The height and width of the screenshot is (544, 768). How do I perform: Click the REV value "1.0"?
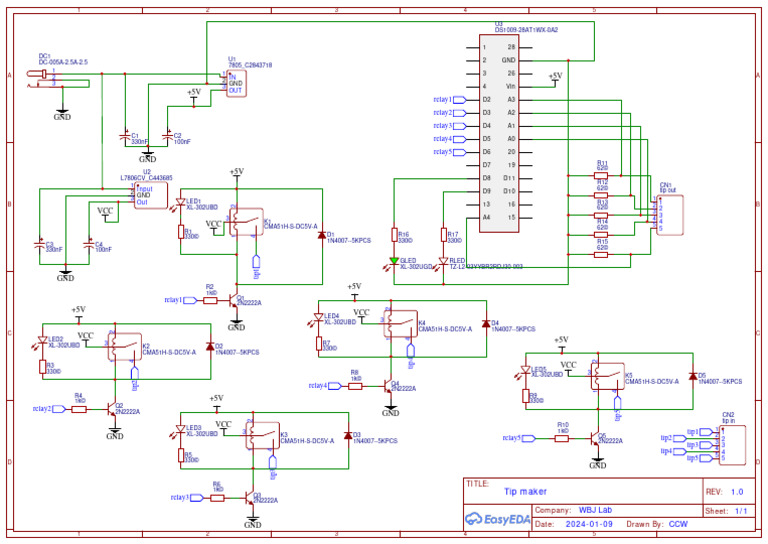point(737,492)
